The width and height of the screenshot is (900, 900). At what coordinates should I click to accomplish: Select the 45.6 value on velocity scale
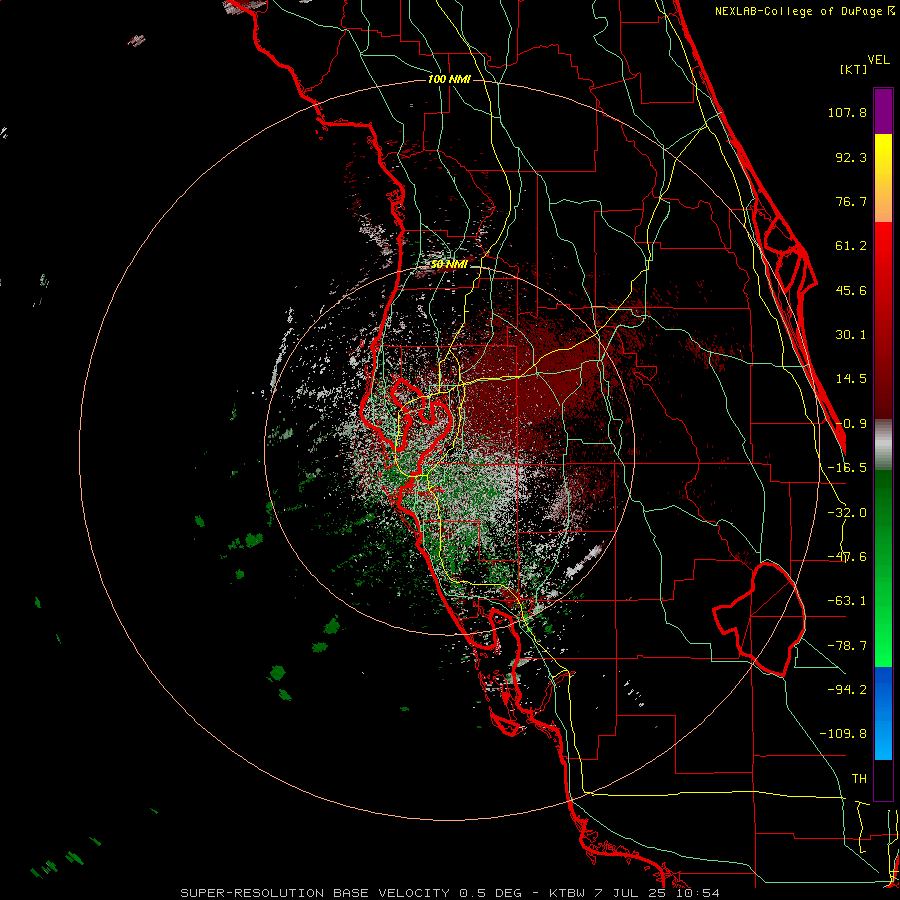pyautogui.click(x=851, y=290)
